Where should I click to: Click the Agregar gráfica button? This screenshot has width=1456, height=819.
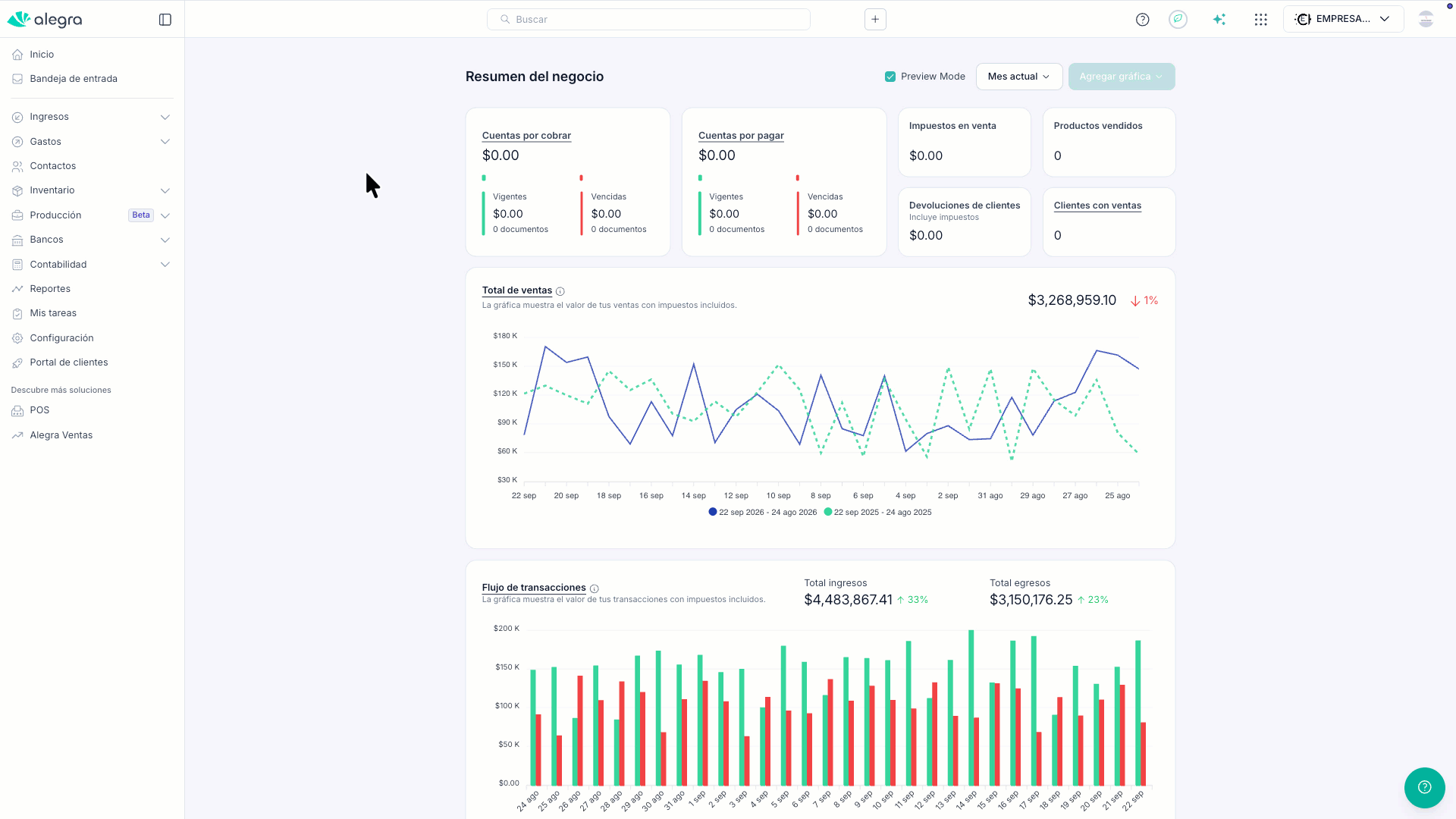pyautogui.click(x=1122, y=77)
